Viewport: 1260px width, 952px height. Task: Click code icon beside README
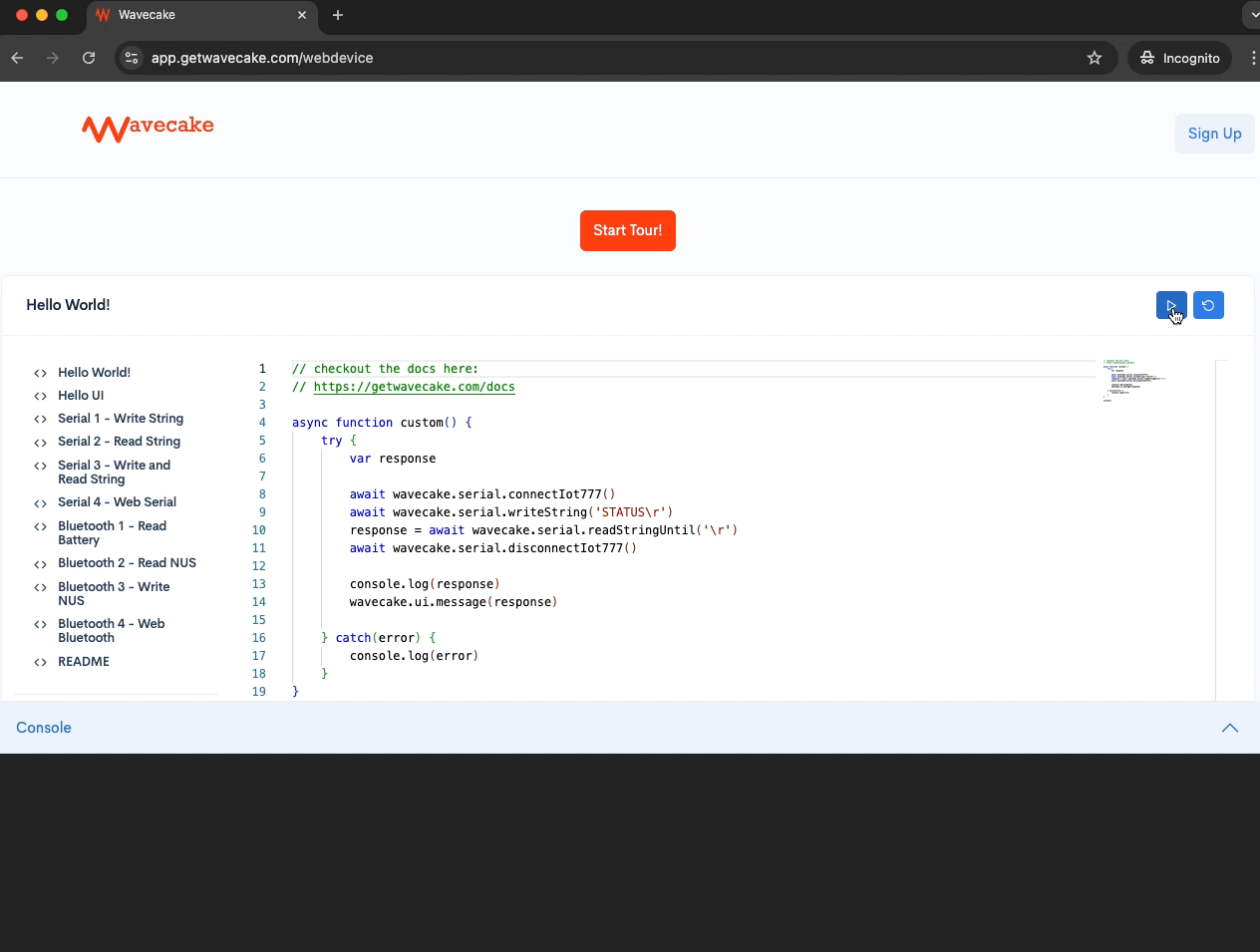point(40,662)
